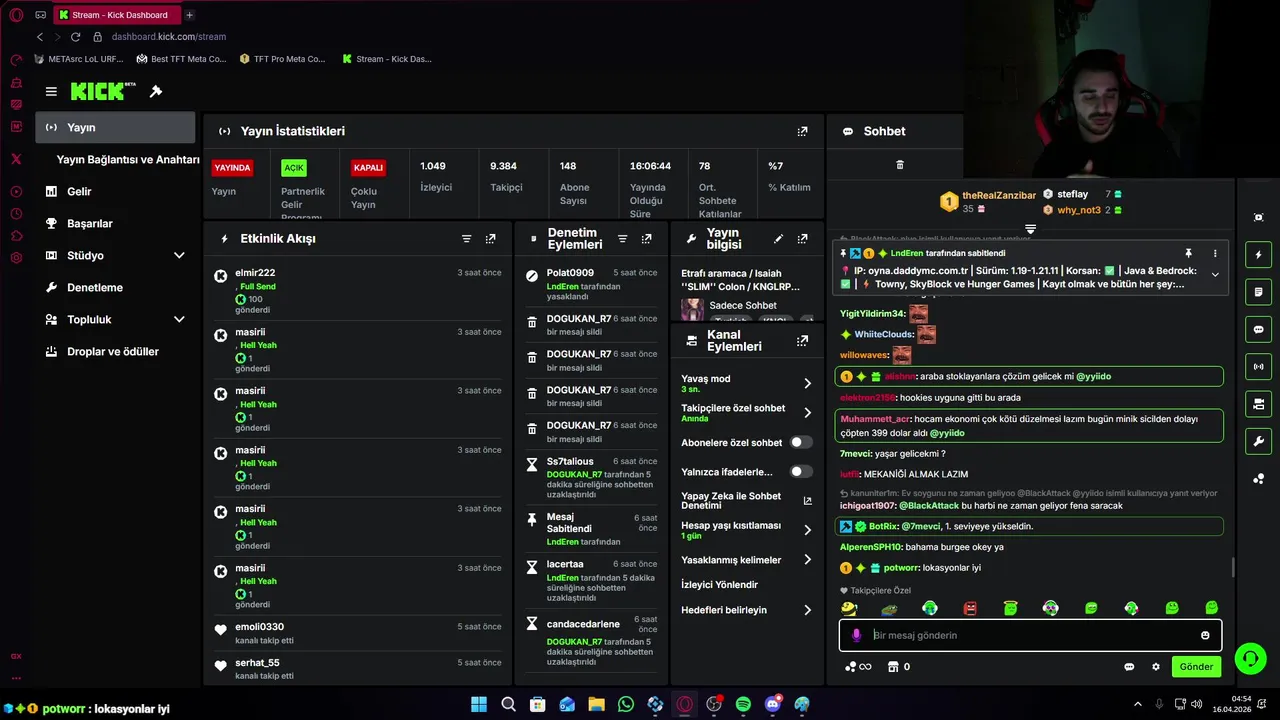Open Yavaş mod options chevron
Viewport: 1280px width, 720px height.
point(807,383)
